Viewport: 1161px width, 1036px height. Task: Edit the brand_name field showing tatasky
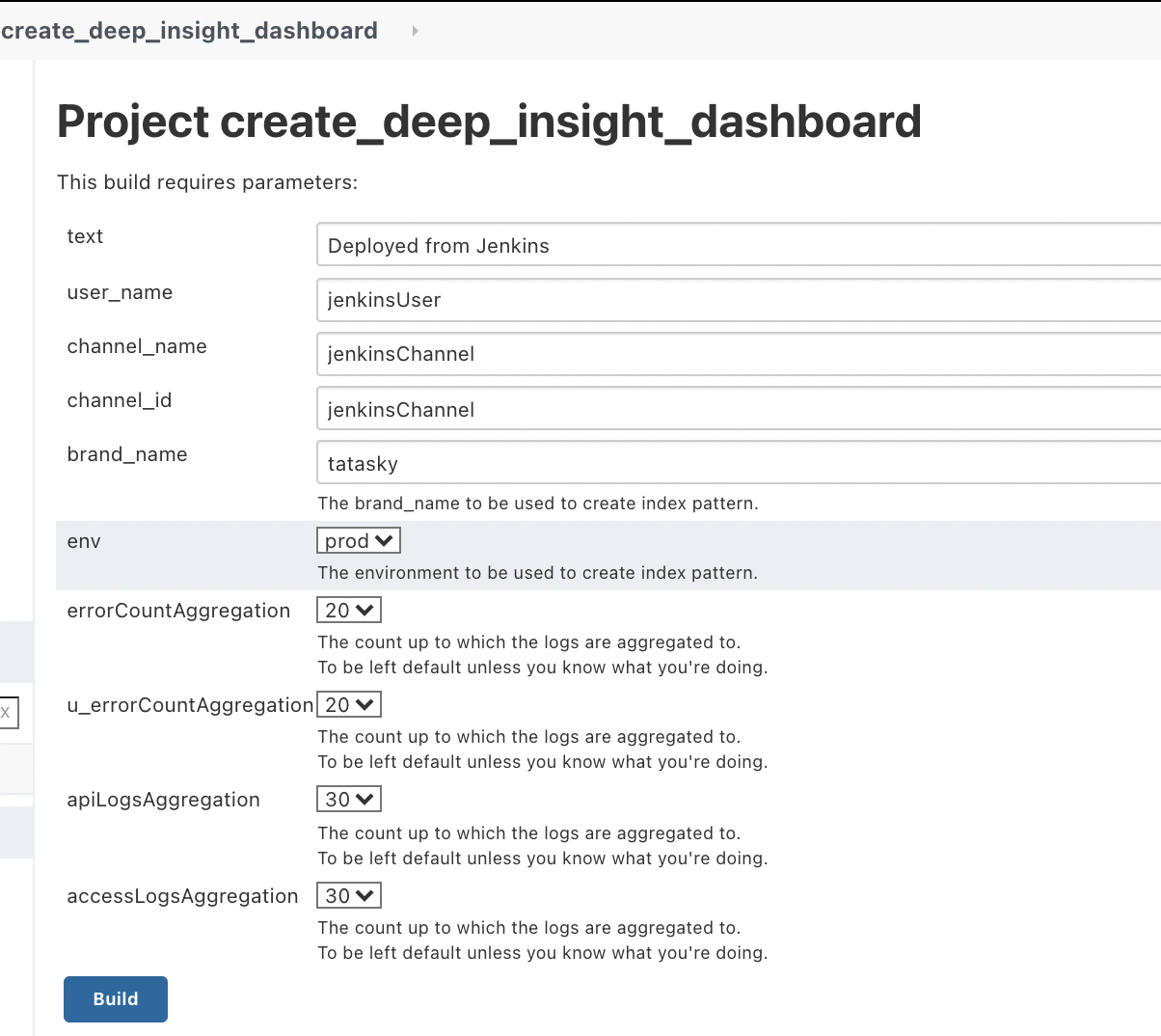click(x=738, y=463)
